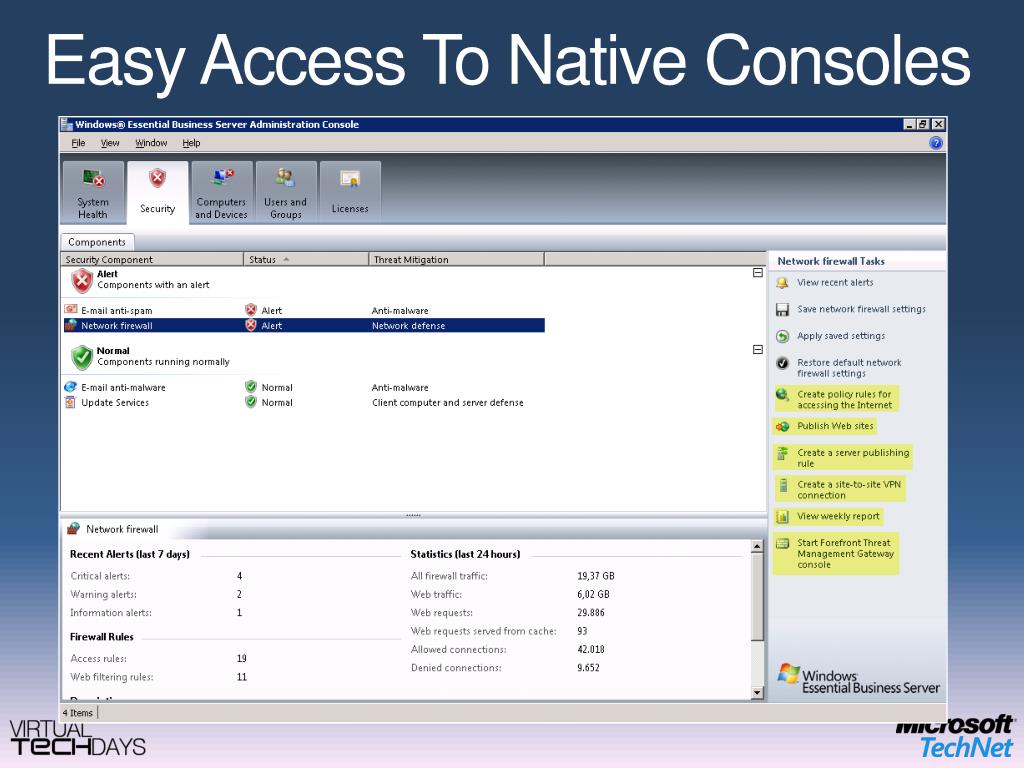
Task: Start Forefront Threat Management Gateway console
Action: point(844,553)
